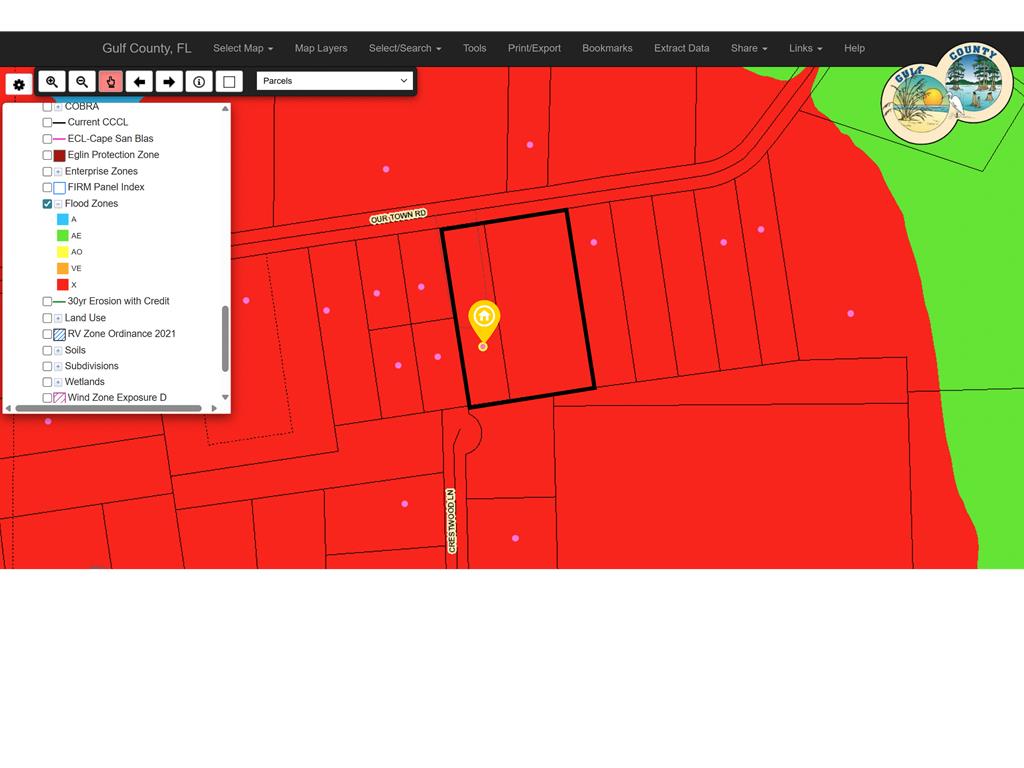The height and width of the screenshot is (768, 1024).
Task: Click the zoom out magnifier tool
Action: pos(82,82)
